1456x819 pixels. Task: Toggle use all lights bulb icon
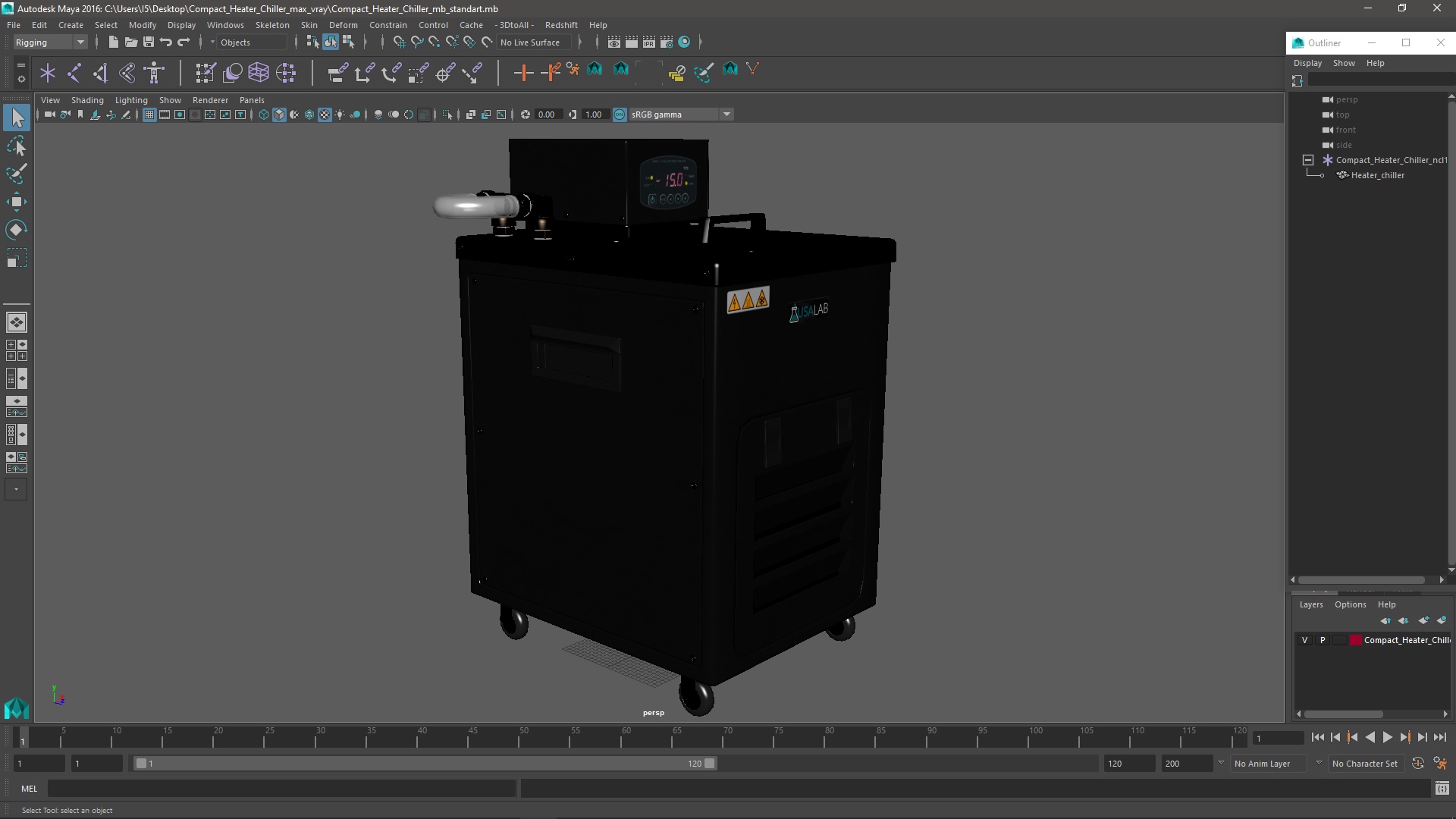[340, 115]
